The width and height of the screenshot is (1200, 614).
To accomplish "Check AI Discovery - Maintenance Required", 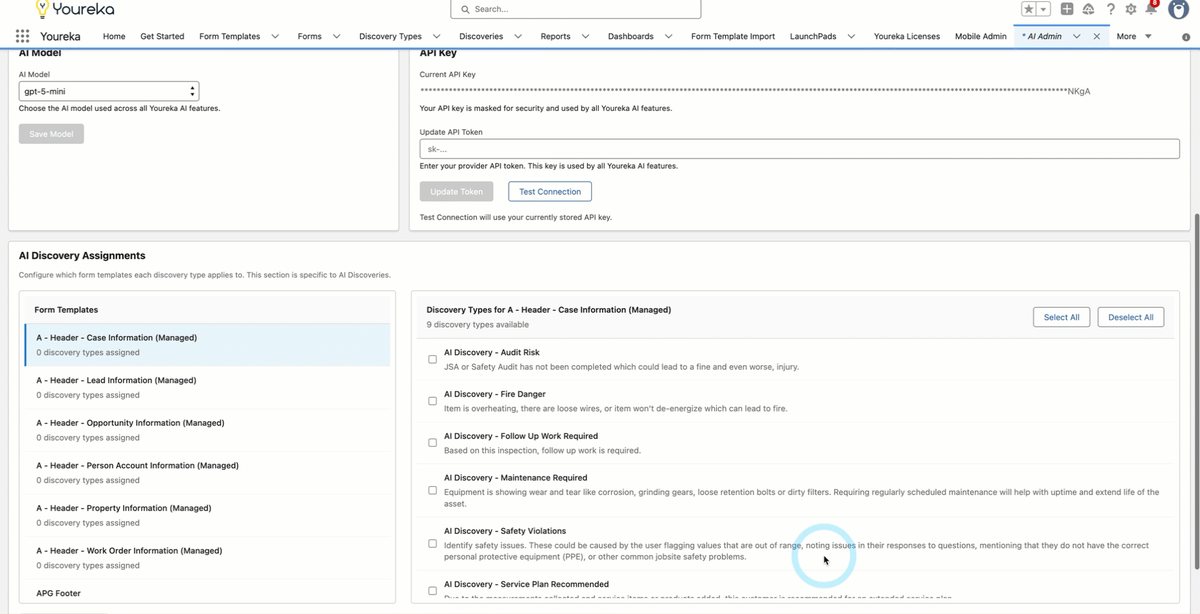I will pyautogui.click(x=432, y=490).
